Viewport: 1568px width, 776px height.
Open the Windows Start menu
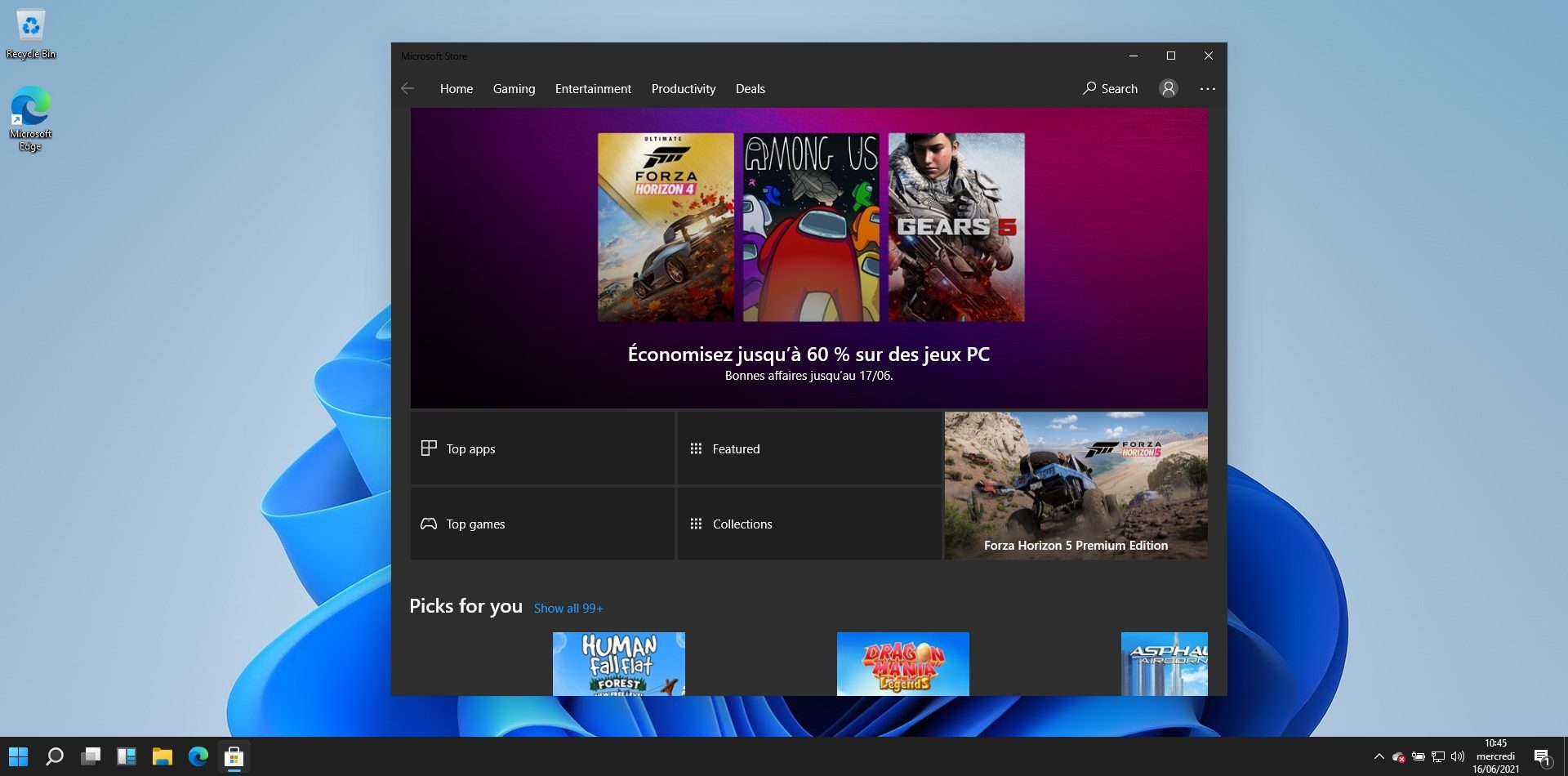(18, 756)
